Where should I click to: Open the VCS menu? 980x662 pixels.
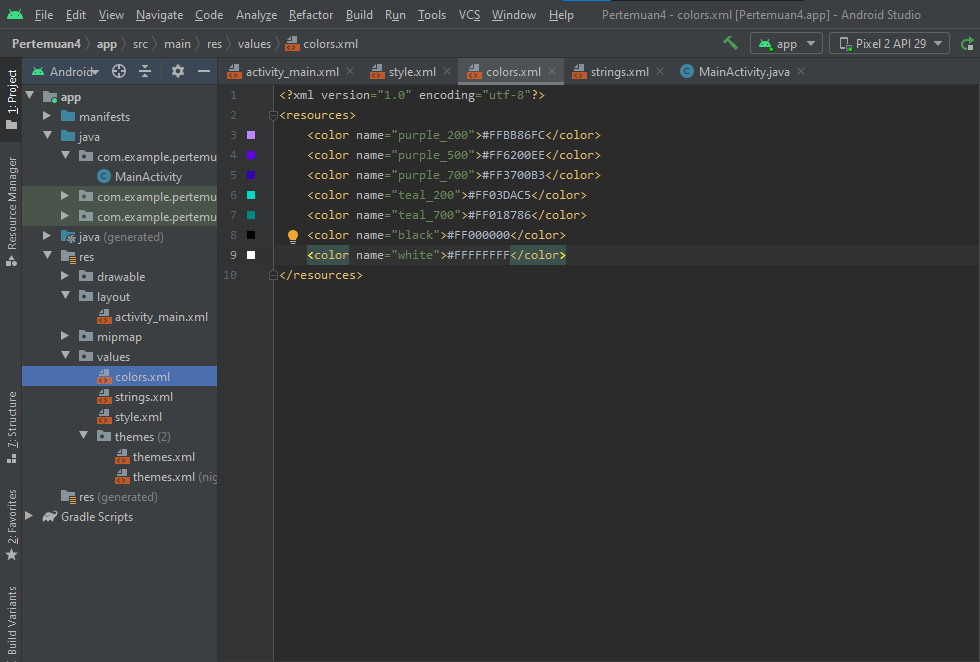[x=469, y=14]
